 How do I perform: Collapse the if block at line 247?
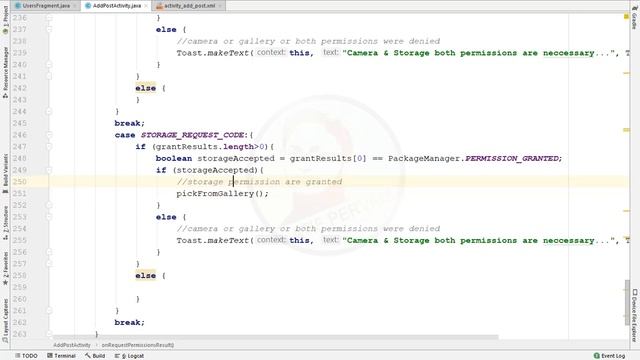click(49, 147)
